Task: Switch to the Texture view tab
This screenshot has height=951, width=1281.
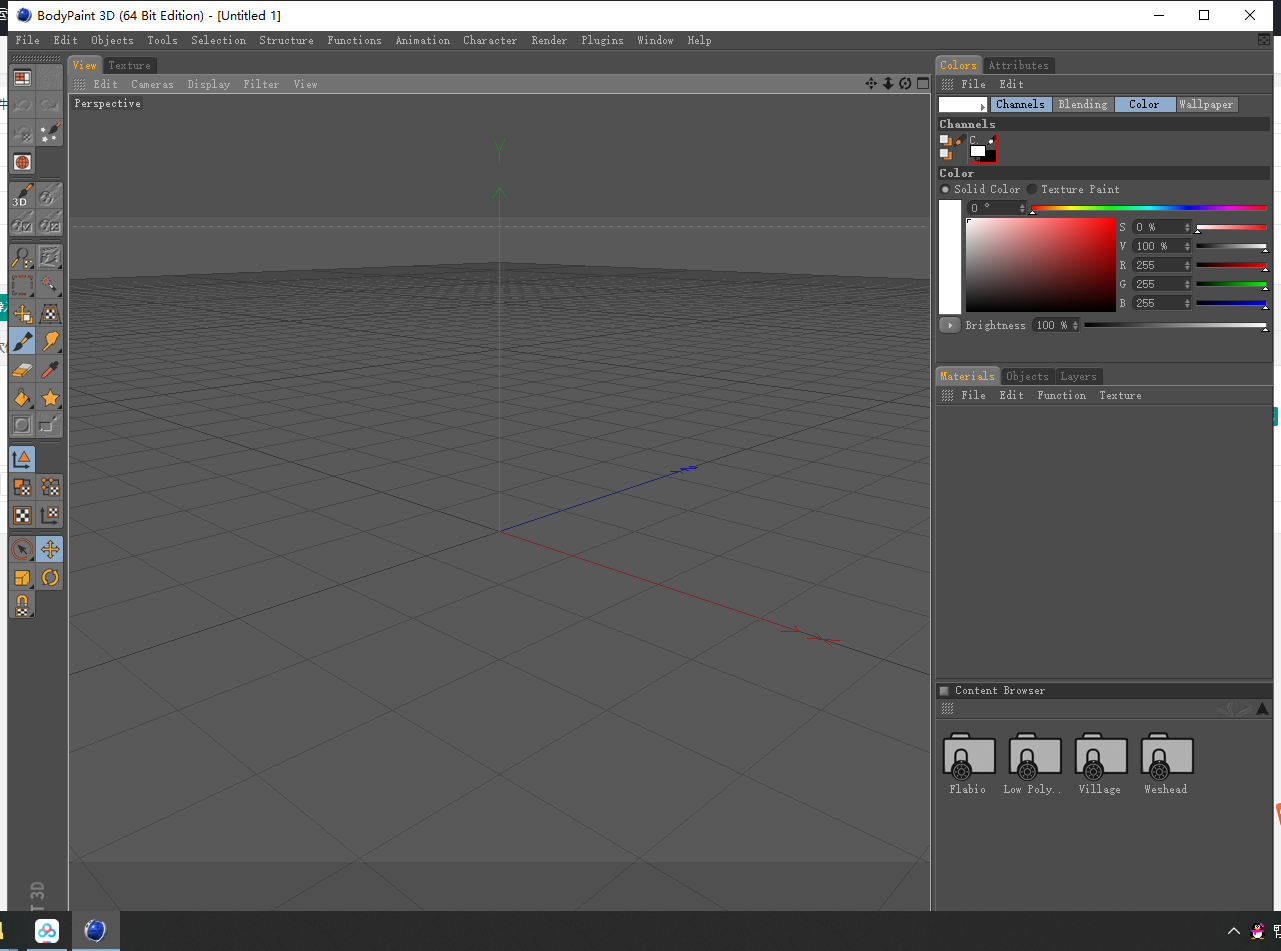Action: coord(129,65)
